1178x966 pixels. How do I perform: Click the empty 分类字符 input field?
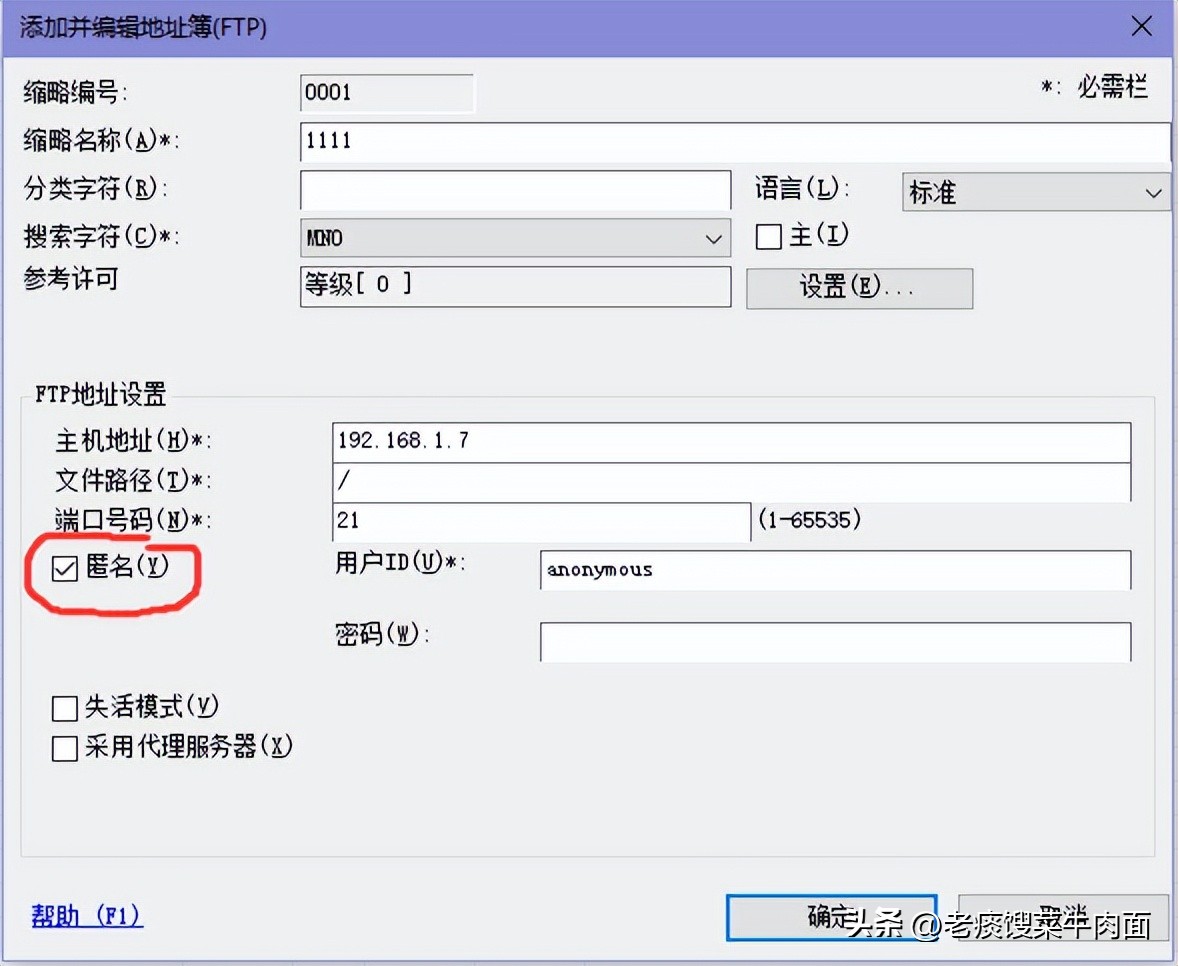[x=514, y=190]
